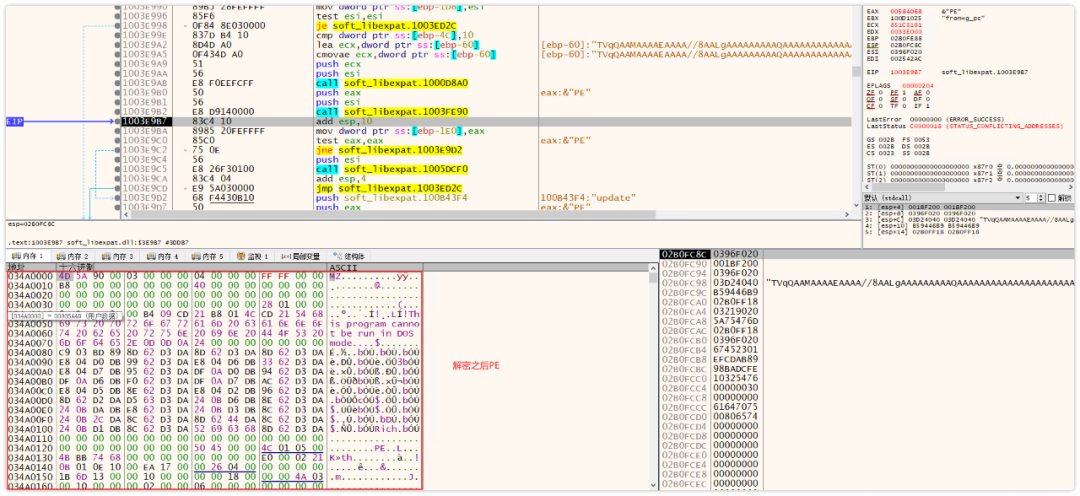
Task: Click the AF flag in registers
Action: coord(920,92)
